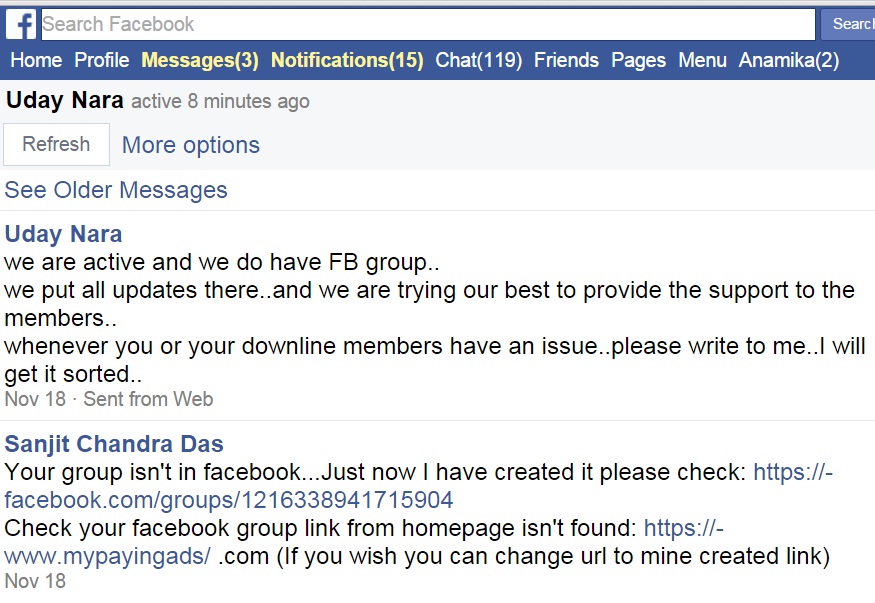This screenshot has height=603, width=875.
Task: Expand More options link
Action: 191,145
